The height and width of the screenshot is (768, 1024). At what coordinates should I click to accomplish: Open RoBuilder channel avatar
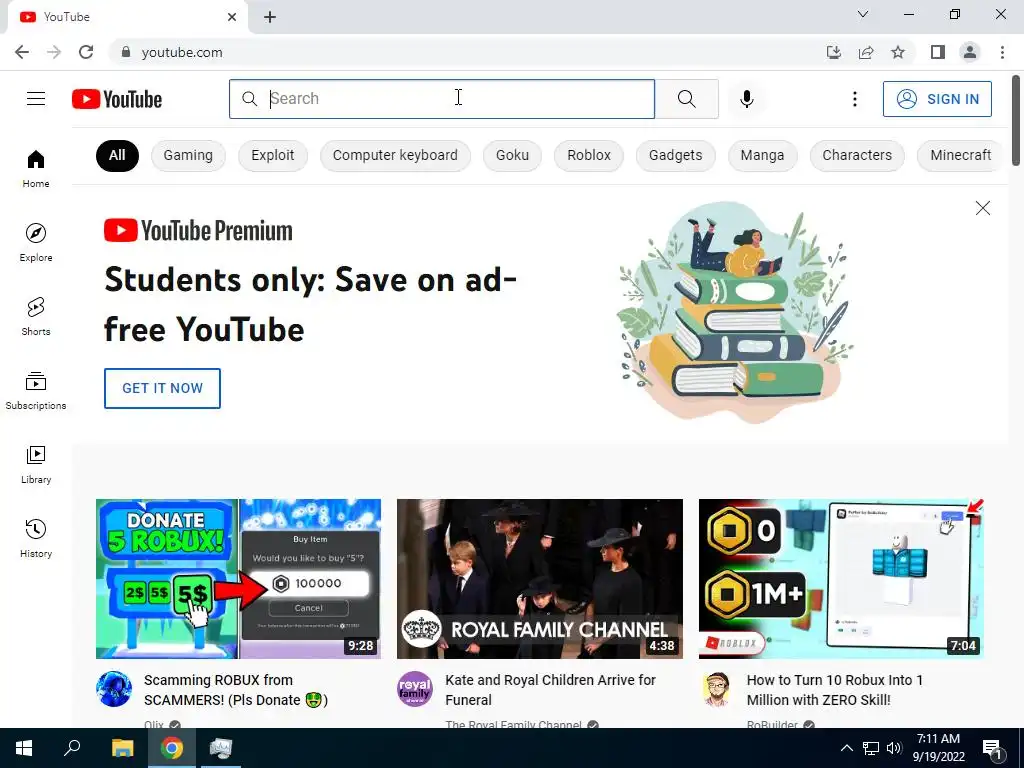click(x=716, y=688)
